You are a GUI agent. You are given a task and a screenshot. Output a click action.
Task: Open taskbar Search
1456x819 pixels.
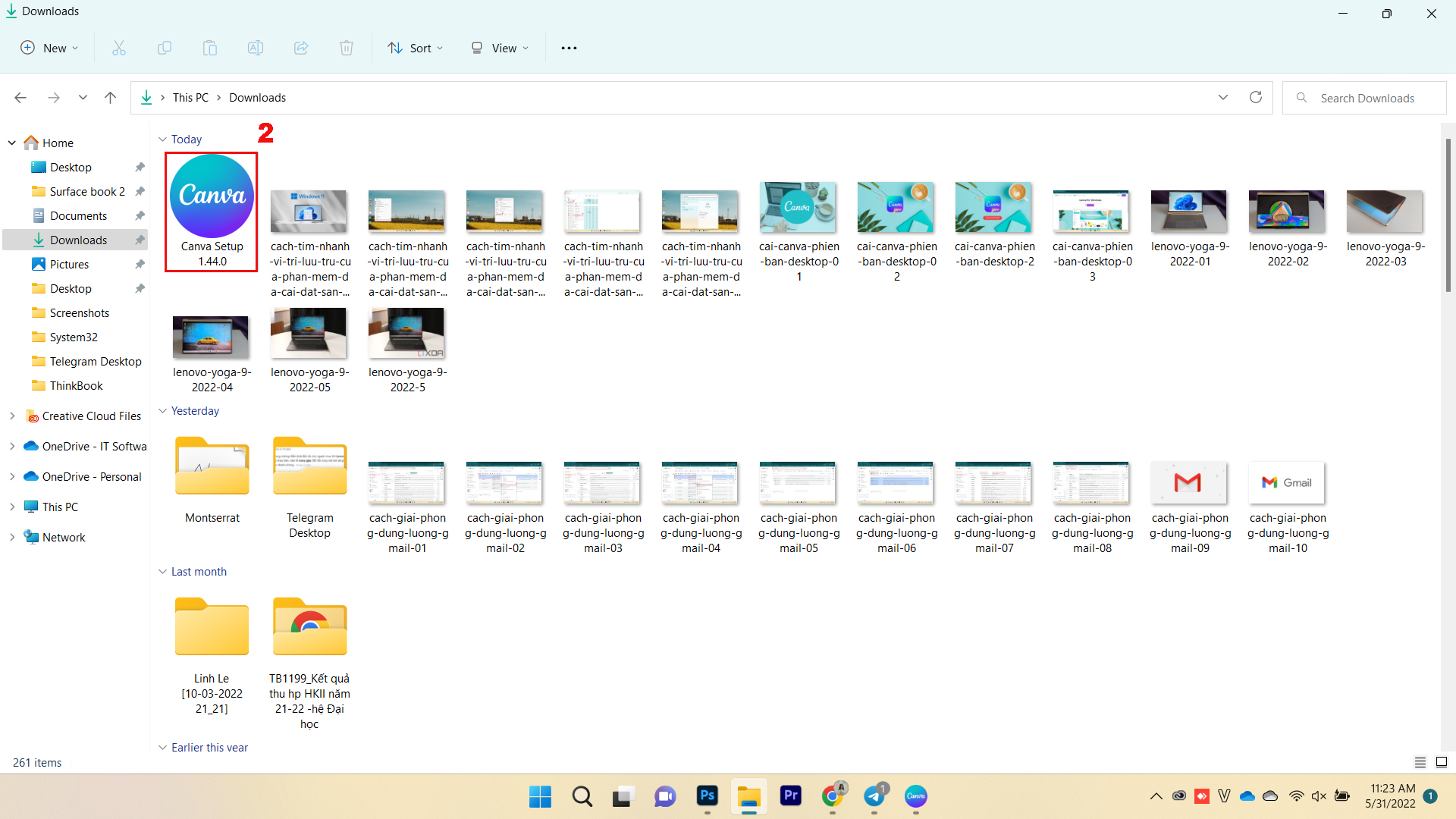pyautogui.click(x=582, y=796)
